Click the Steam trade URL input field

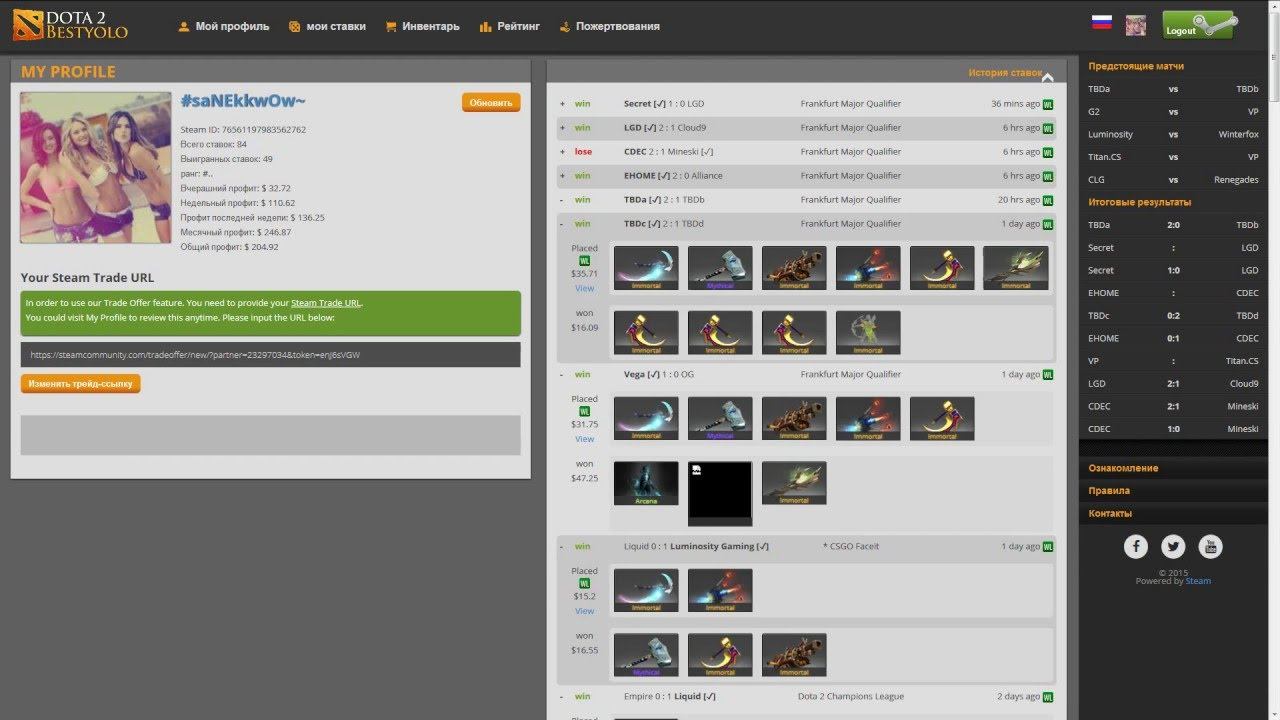[270, 355]
